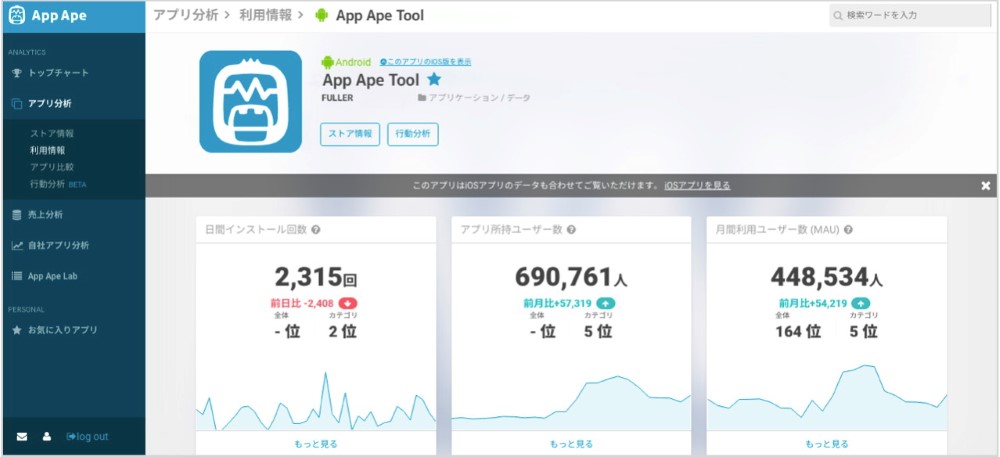
Task: Click the large App Ape Tool app icon
Action: [251, 102]
